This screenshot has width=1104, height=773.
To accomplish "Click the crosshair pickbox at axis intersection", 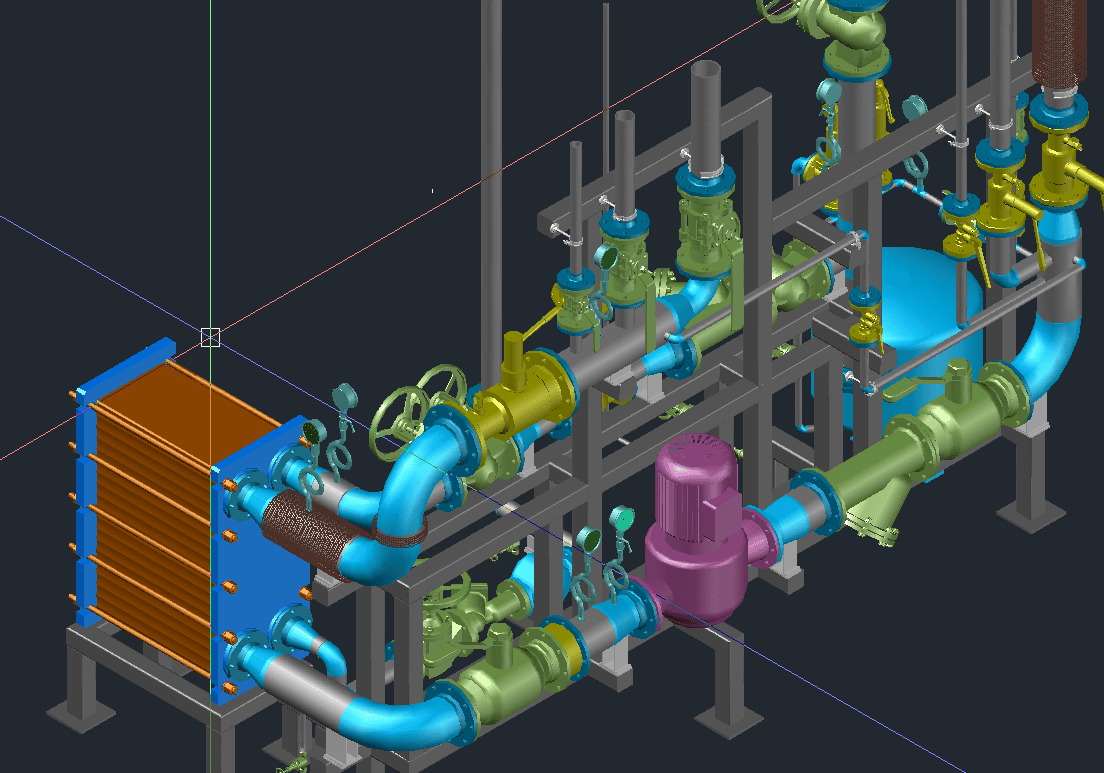I will (210, 337).
